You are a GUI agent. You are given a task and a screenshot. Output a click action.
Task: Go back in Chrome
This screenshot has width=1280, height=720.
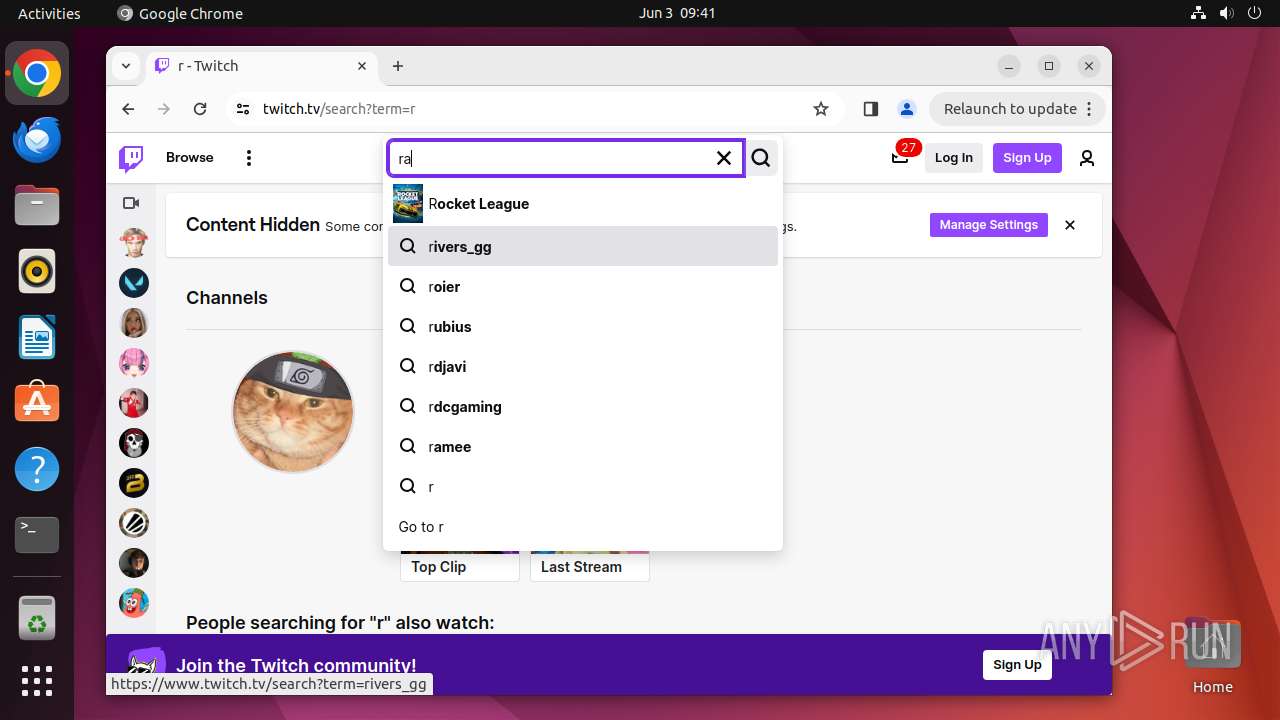point(128,109)
